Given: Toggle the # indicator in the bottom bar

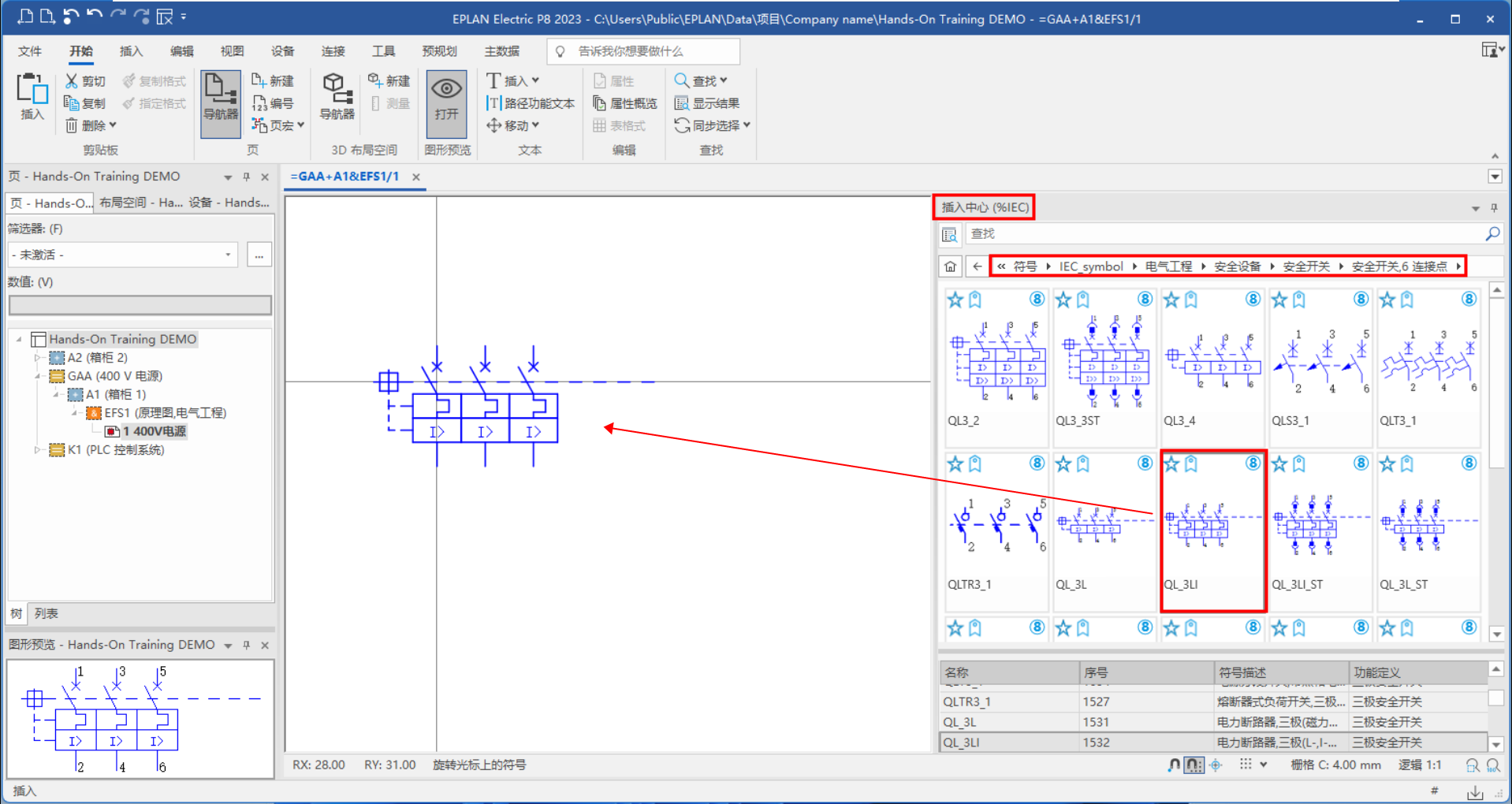Looking at the screenshot, I should point(1434,791).
